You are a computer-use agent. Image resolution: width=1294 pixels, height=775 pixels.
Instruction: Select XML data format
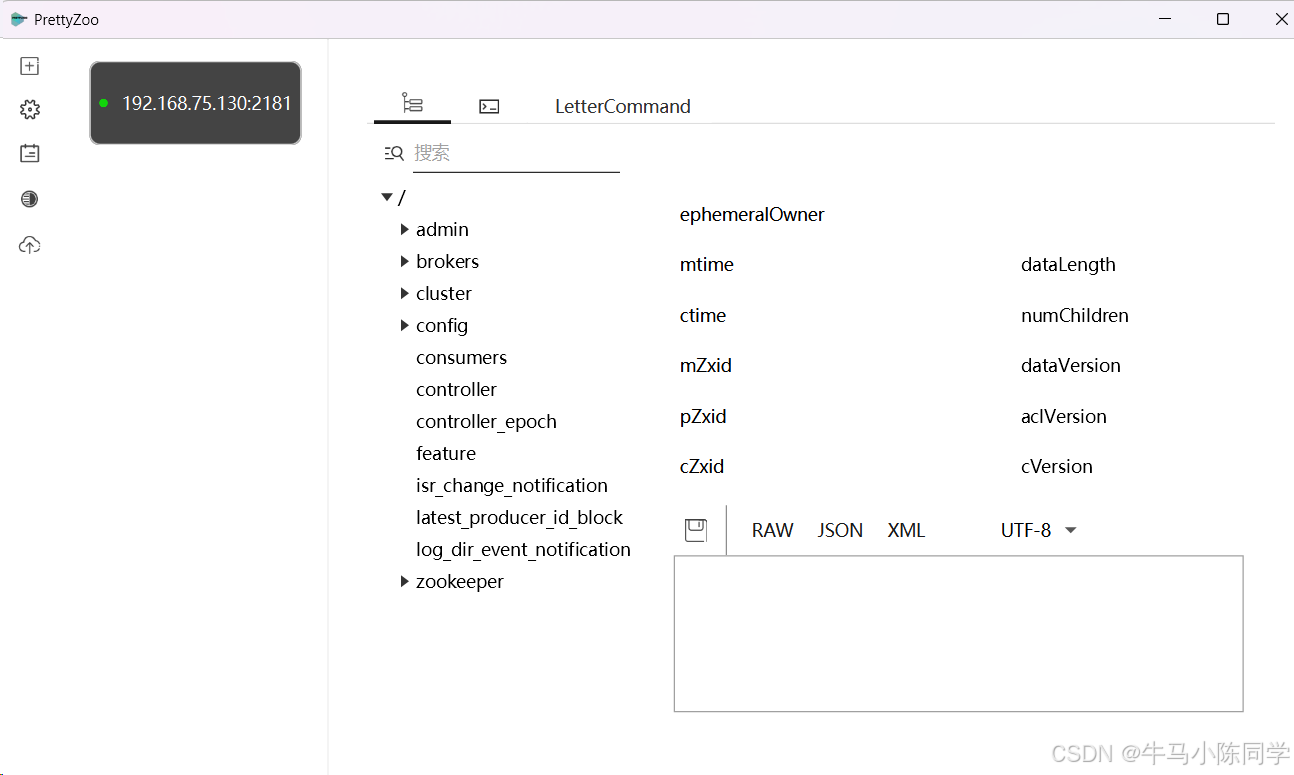(x=907, y=530)
